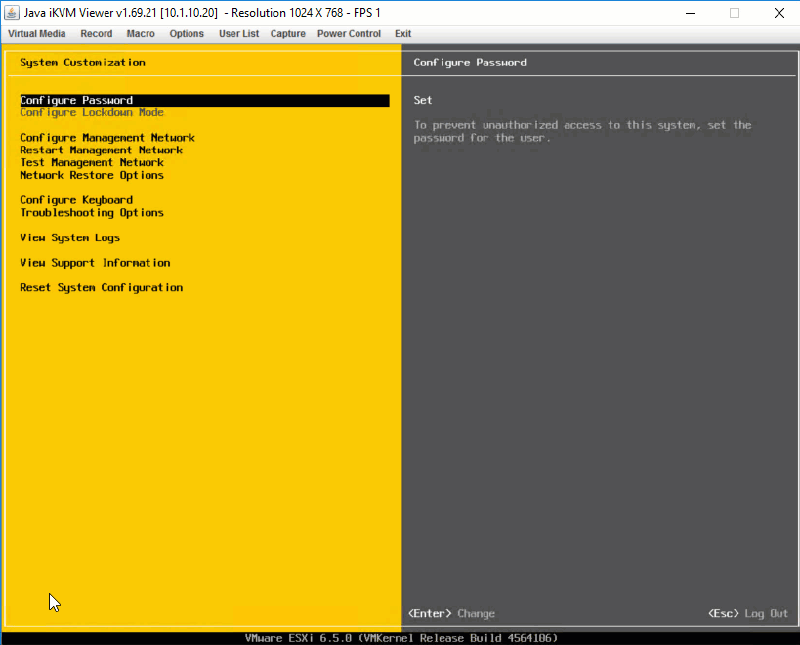Select Configure Password in the console
This screenshot has height=645, width=800.
pos(76,100)
